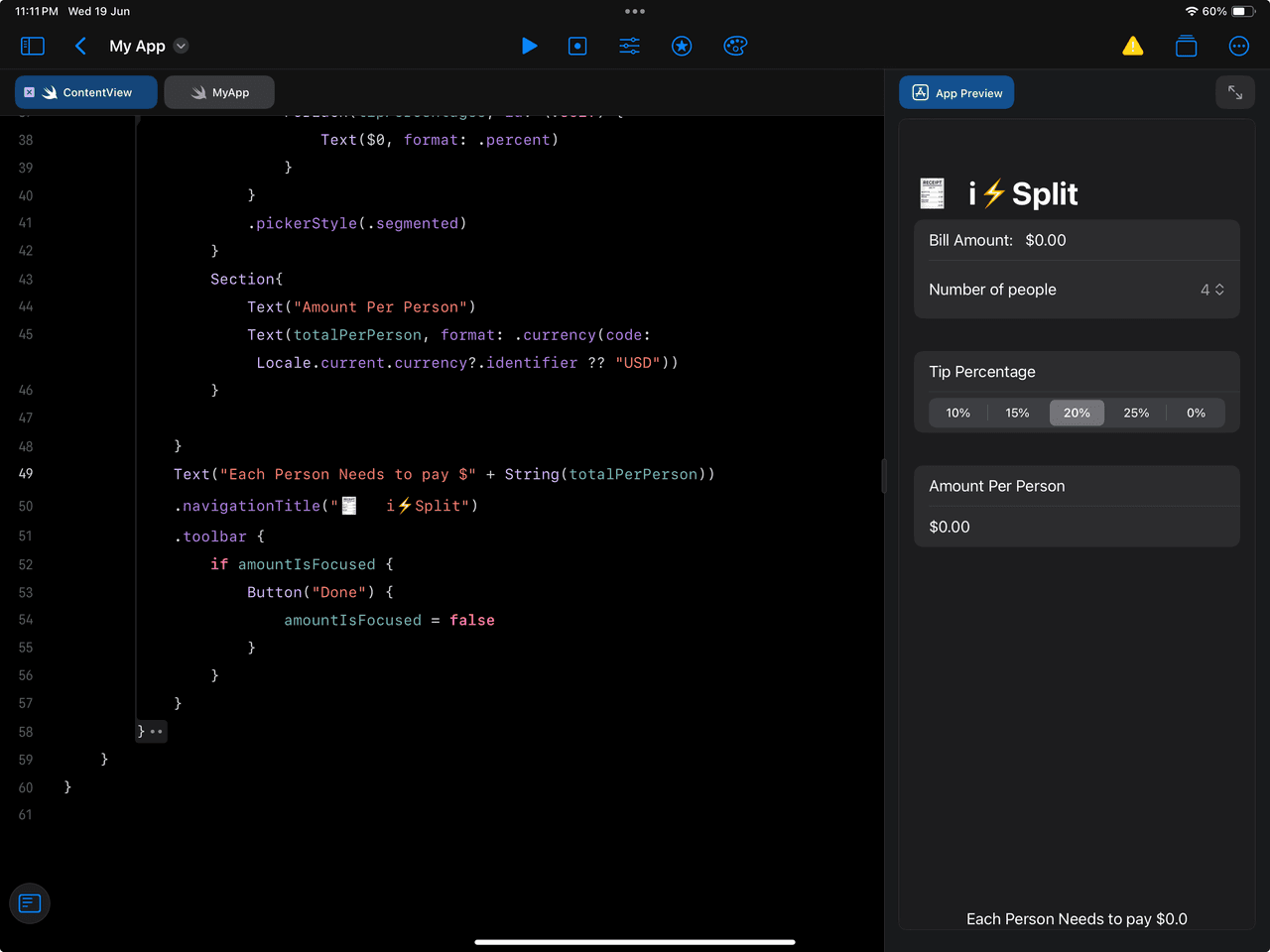Click the stop/record square icon
The image size is (1270, 952).
[x=577, y=46]
